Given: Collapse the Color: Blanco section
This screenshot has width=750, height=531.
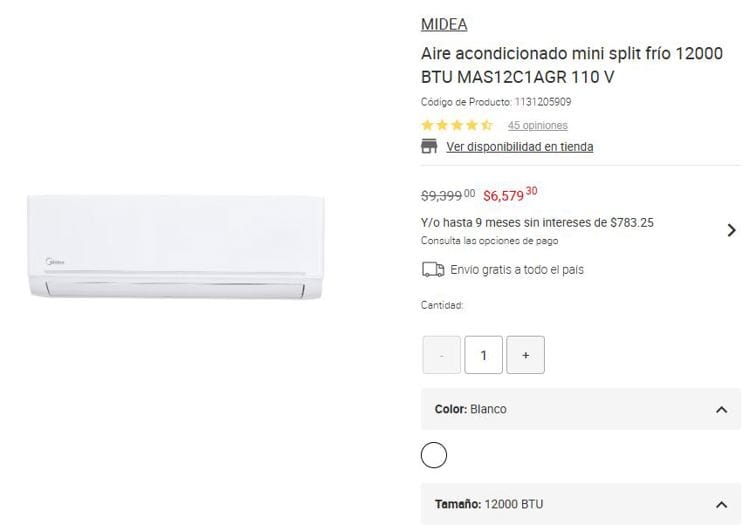Looking at the screenshot, I should 581,409.
